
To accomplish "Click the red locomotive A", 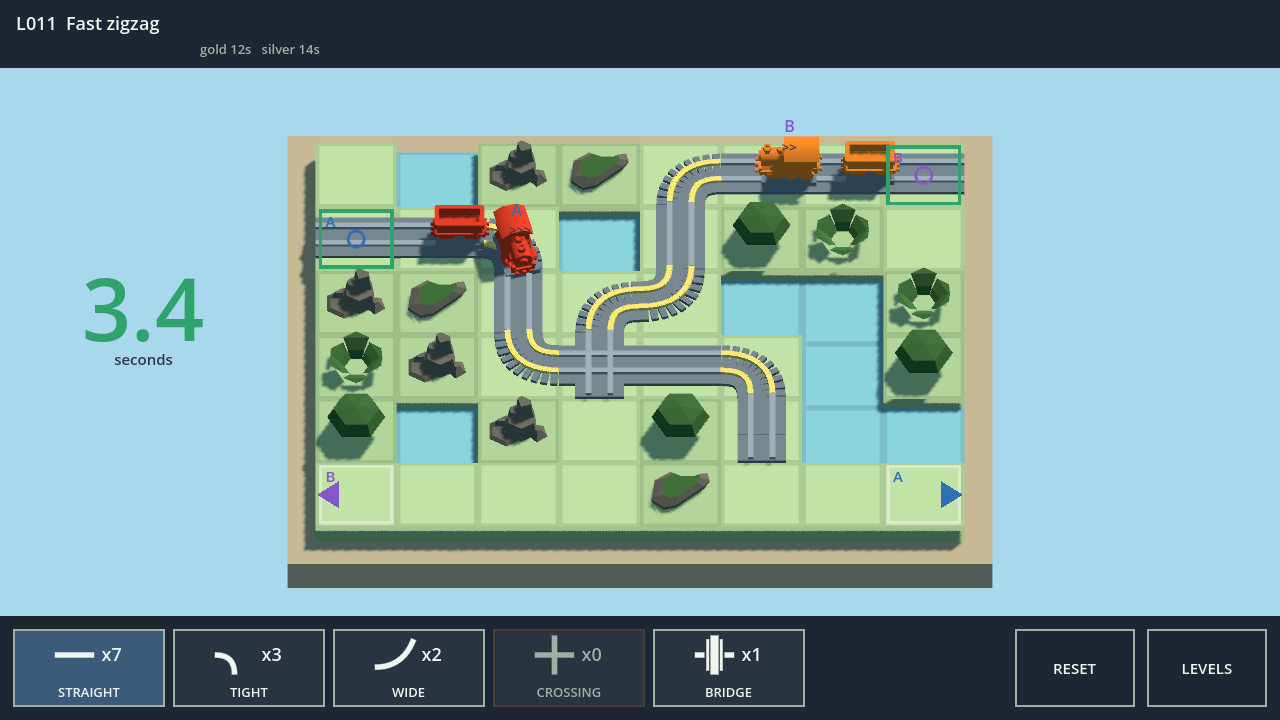I will 518,240.
